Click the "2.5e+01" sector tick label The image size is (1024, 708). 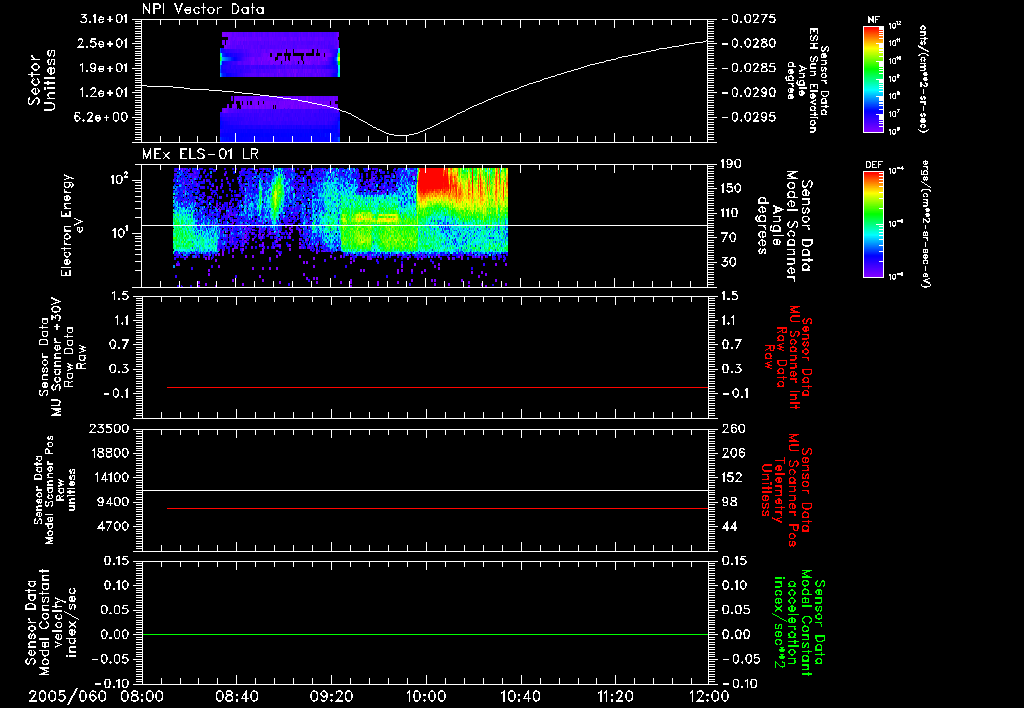pos(103,43)
